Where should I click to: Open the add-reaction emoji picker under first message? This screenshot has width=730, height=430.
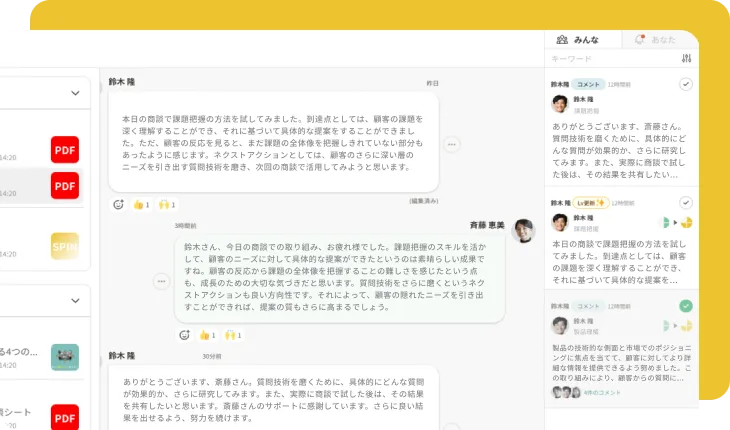click(118, 204)
